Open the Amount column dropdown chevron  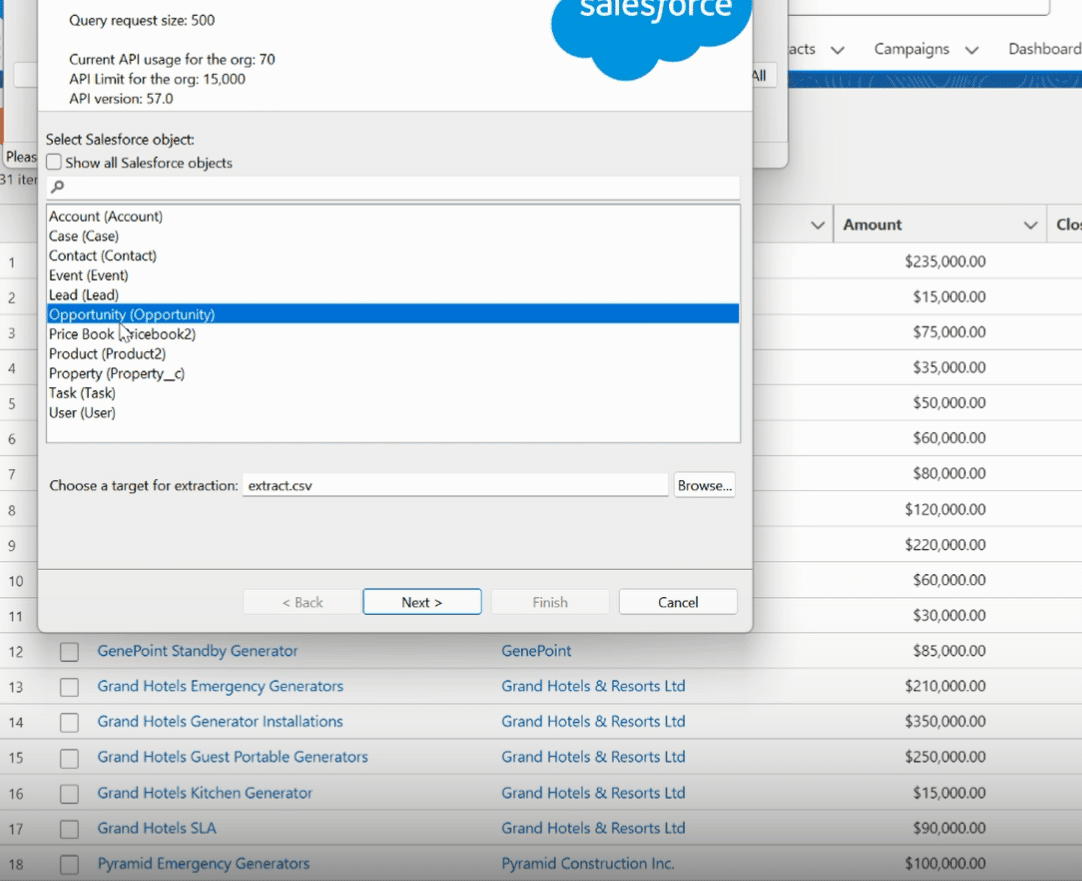click(1030, 225)
